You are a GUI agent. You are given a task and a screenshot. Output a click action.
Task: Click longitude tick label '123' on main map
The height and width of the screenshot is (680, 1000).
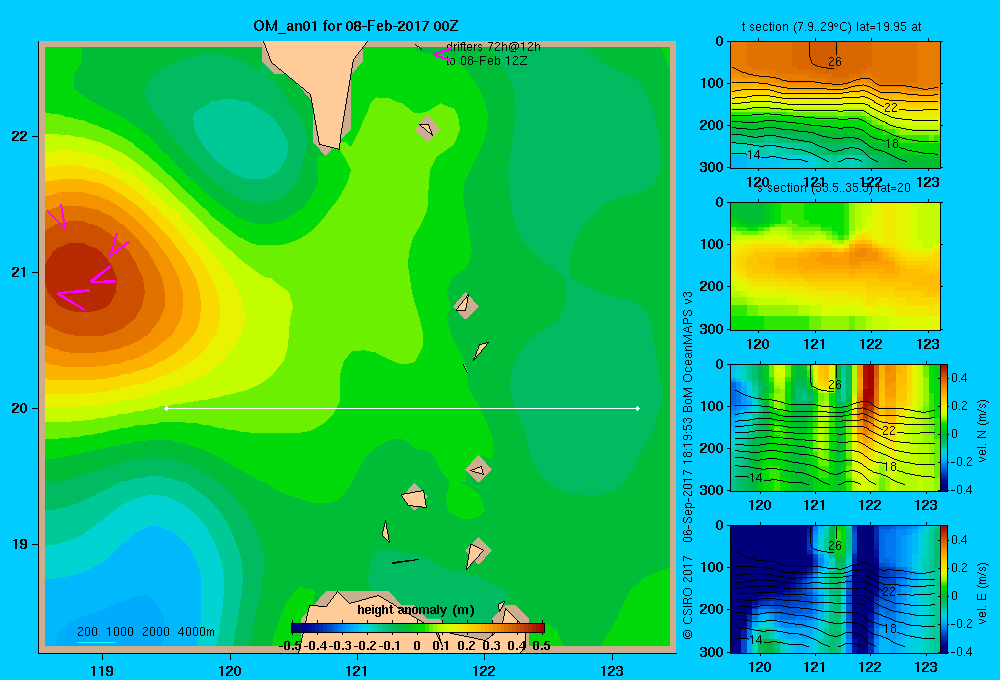[612, 670]
